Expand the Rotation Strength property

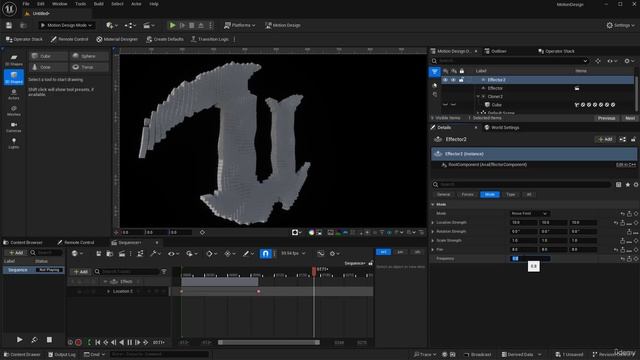click(x=433, y=232)
